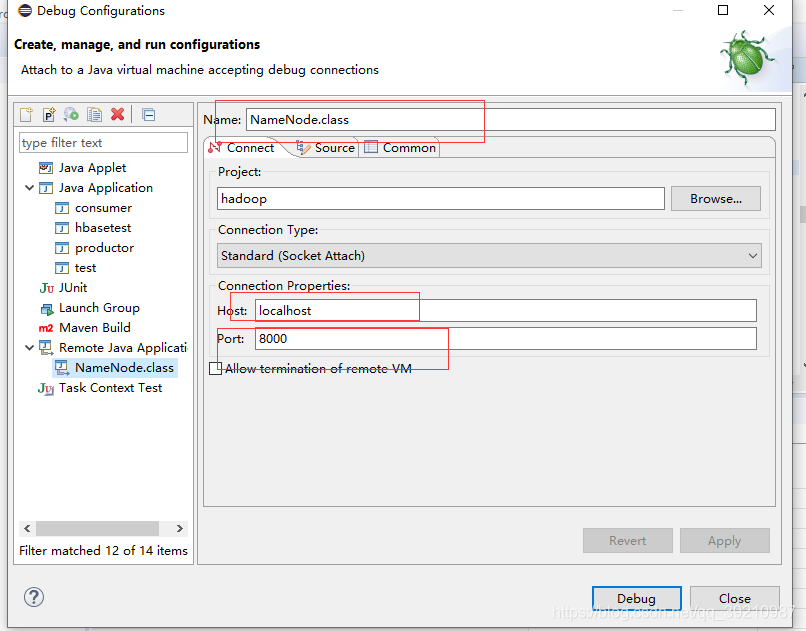Focus the type filter text box

(x=103, y=143)
